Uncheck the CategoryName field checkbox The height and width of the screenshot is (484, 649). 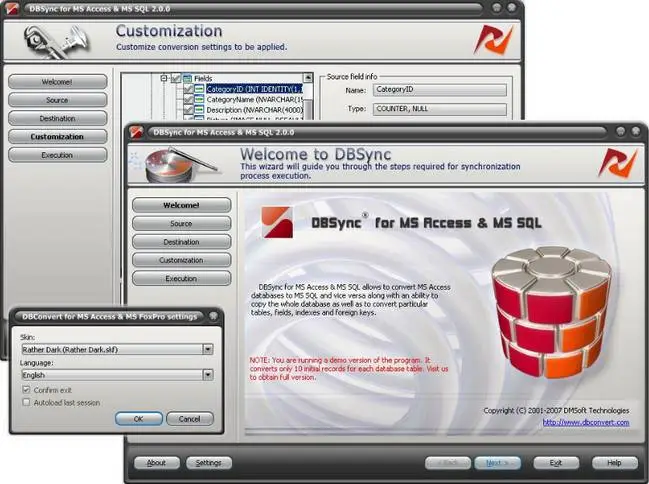[188, 99]
